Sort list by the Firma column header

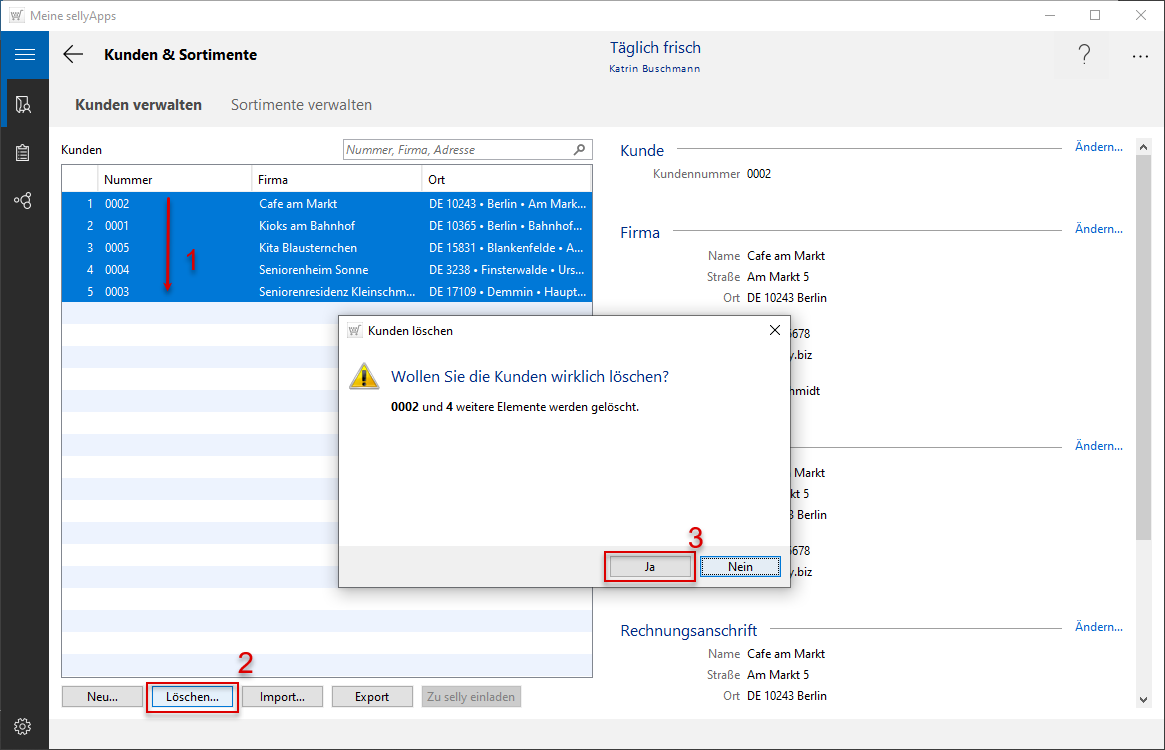click(335, 180)
